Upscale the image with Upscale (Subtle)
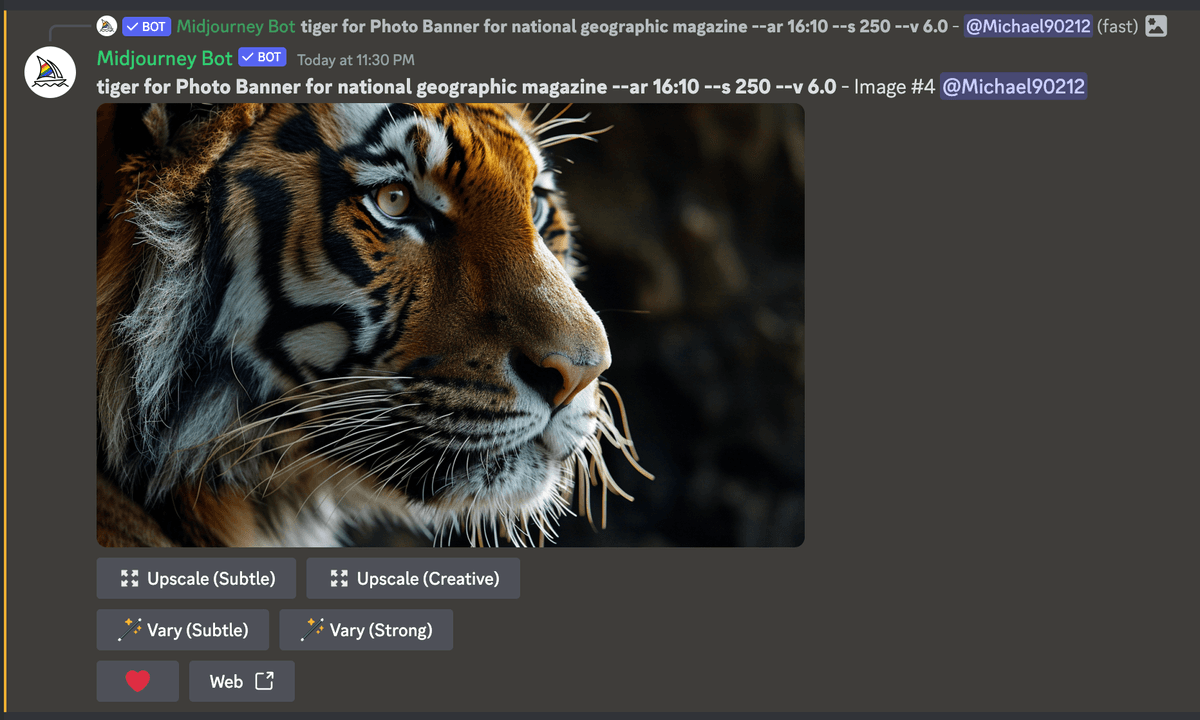Image resolution: width=1200 pixels, height=720 pixels. tap(199, 578)
